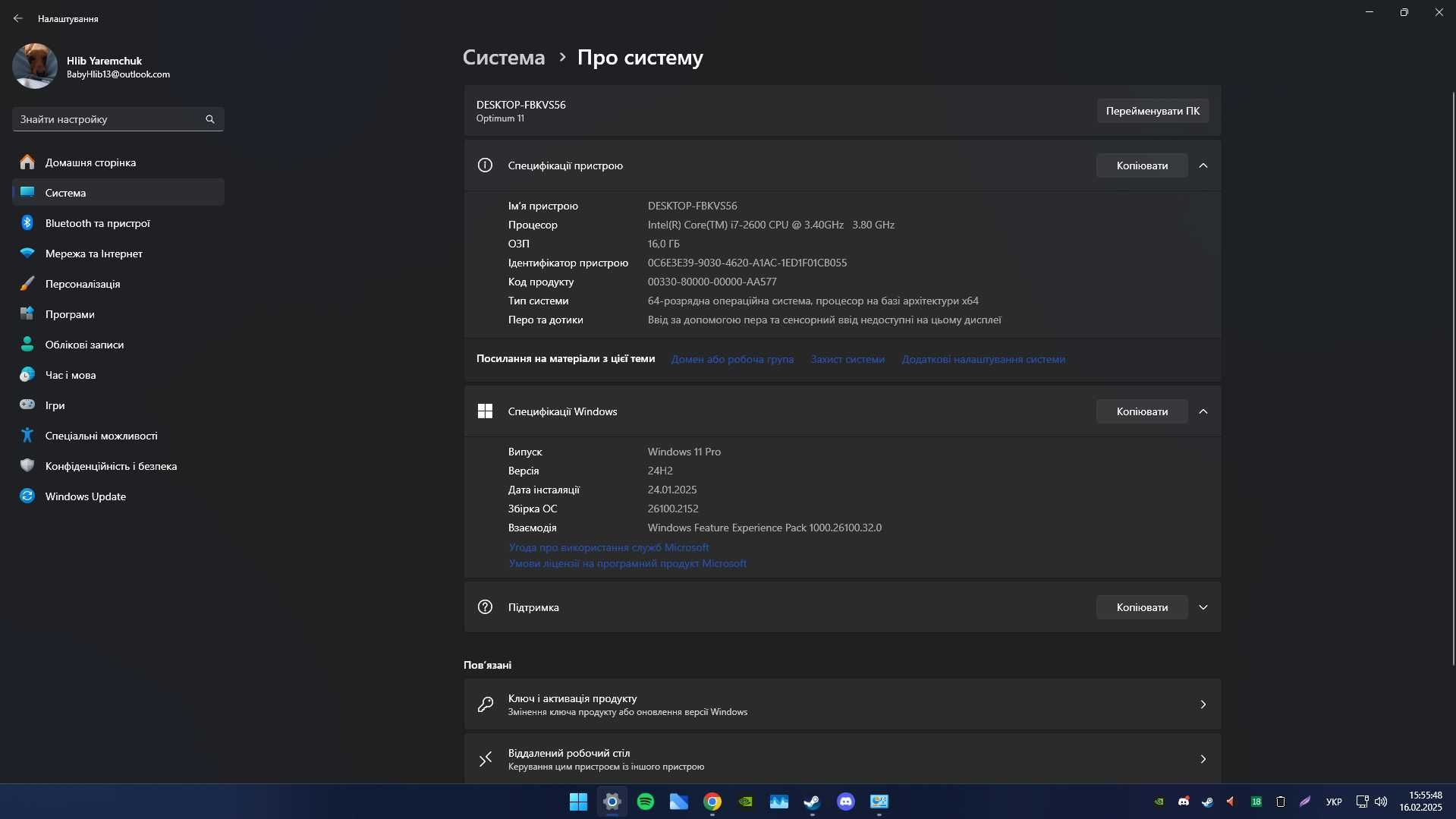Click Перейменувати ПК button

(1153, 111)
